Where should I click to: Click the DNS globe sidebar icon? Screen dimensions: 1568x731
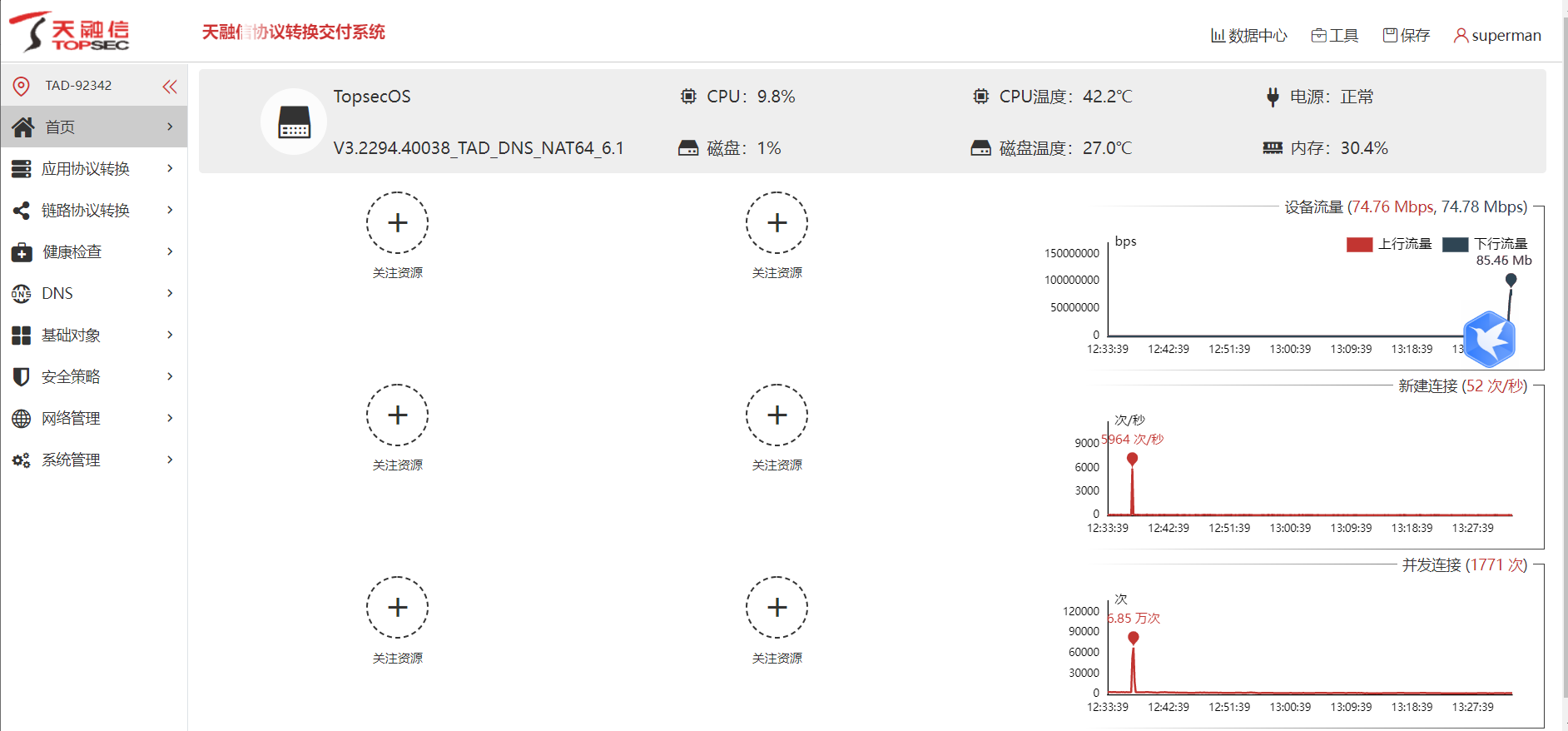pos(22,294)
